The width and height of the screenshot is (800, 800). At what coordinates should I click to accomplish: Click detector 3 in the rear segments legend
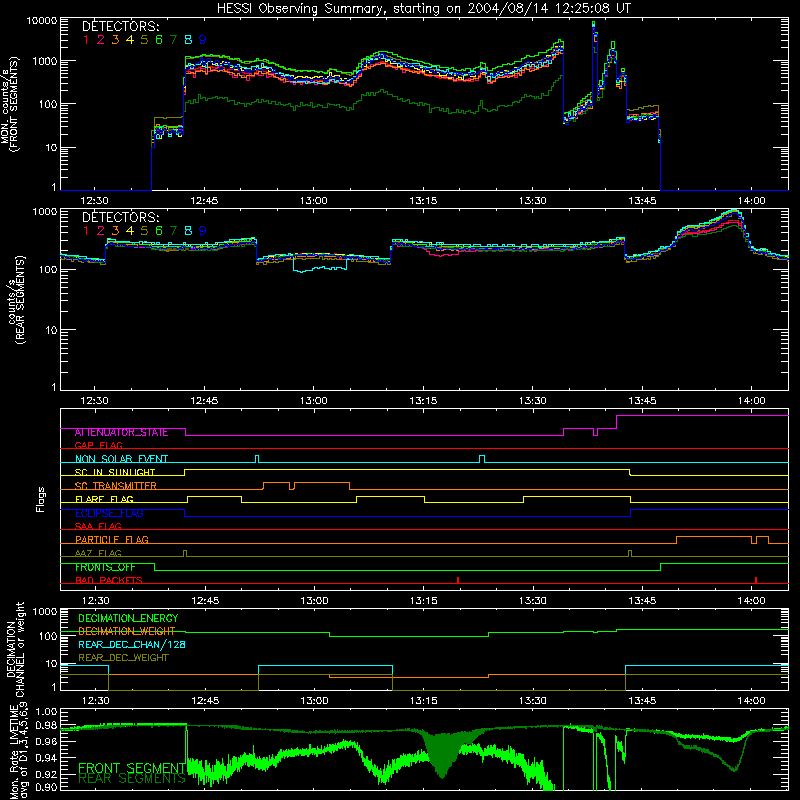tap(115, 231)
